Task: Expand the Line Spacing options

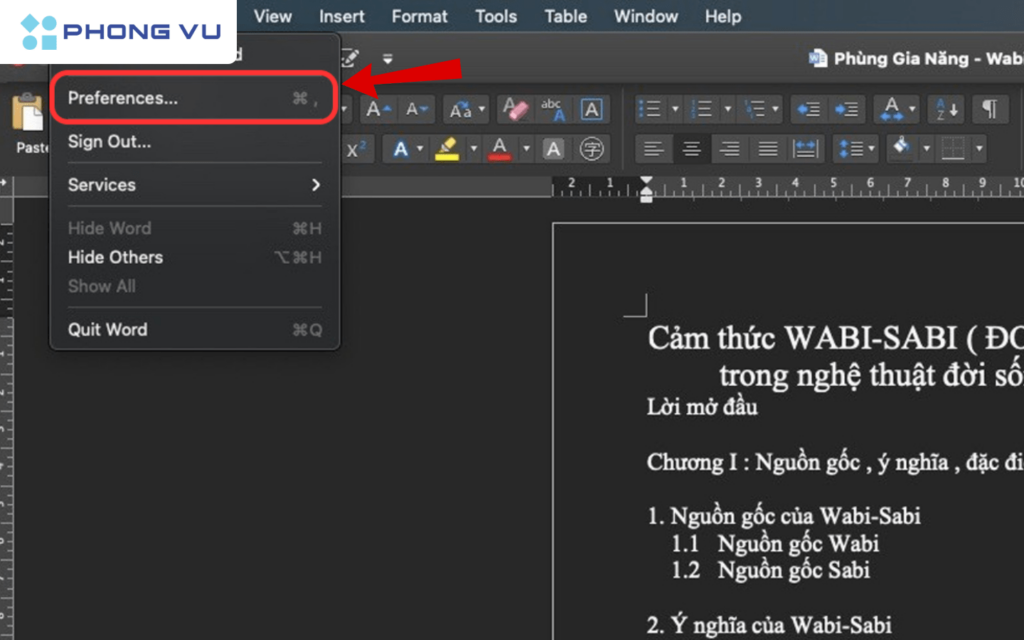Action: coord(871,148)
